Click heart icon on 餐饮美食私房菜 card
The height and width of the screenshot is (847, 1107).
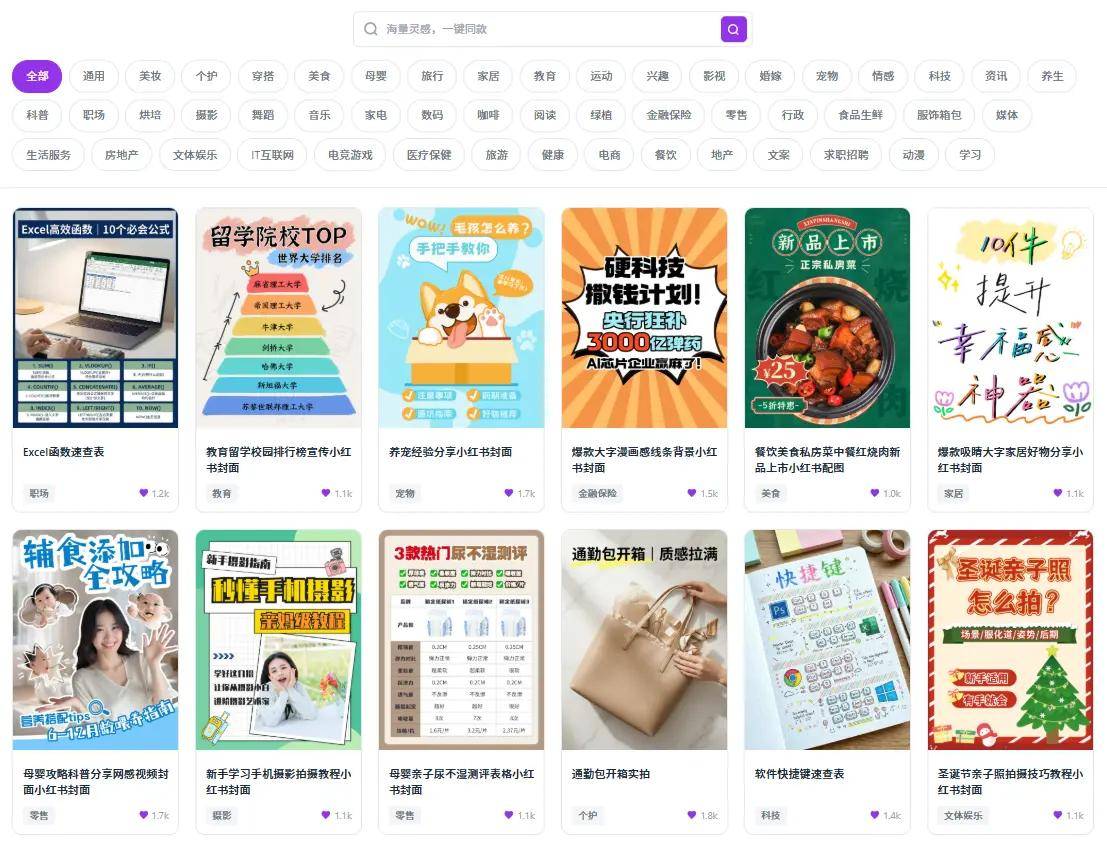[875, 493]
